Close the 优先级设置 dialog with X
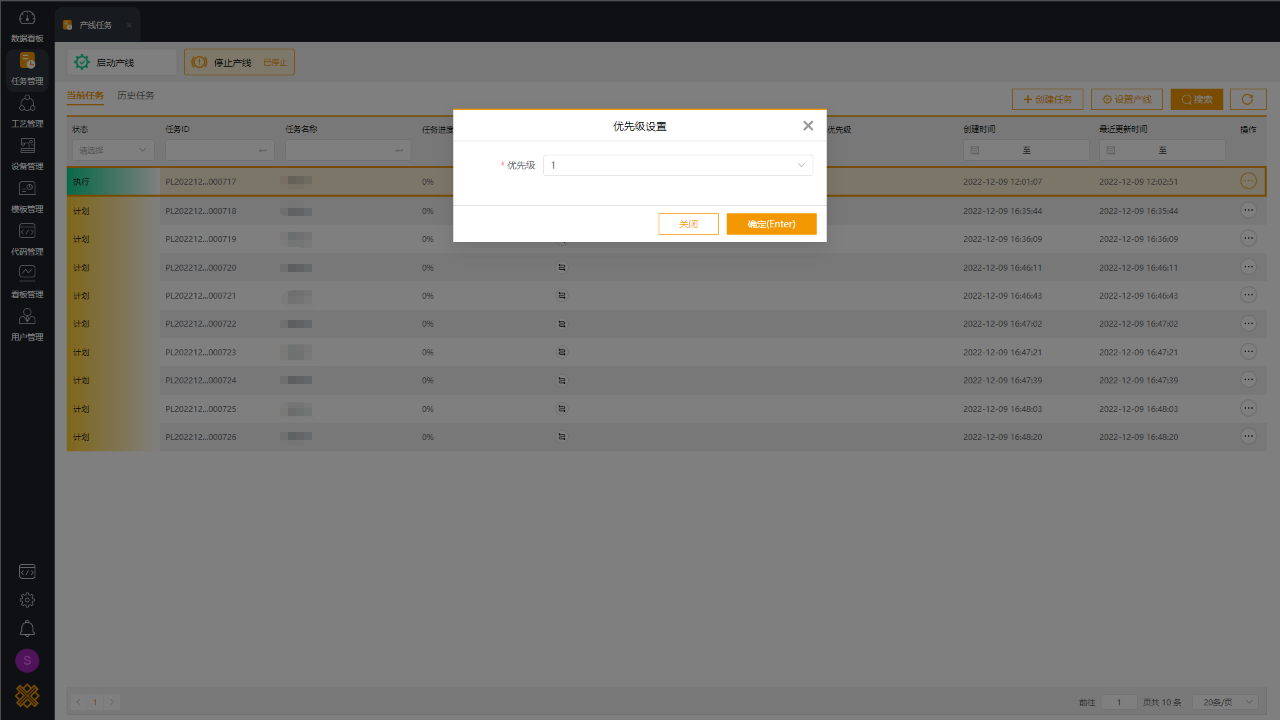 [x=808, y=126]
